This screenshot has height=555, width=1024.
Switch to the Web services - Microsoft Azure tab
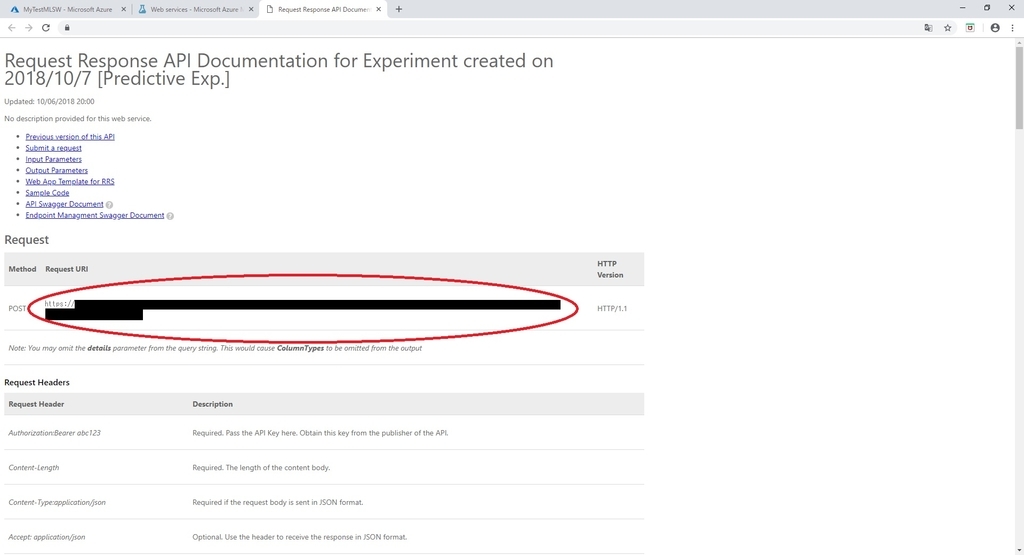click(195, 9)
